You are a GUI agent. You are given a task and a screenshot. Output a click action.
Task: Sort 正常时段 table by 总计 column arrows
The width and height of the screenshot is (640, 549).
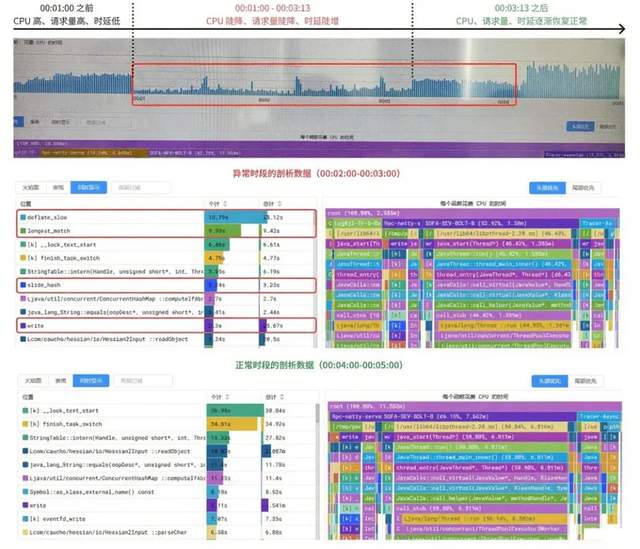coord(282,397)
